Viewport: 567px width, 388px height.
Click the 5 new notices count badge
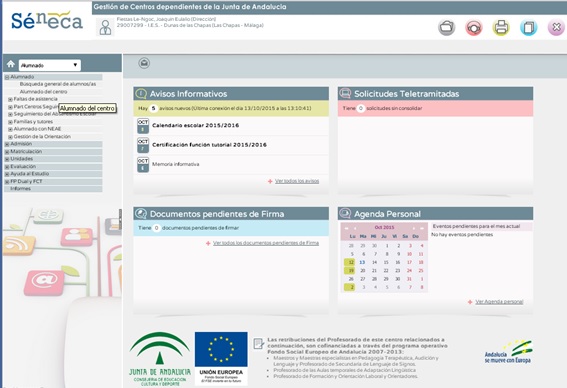pyautogui.click(x=153, y=108)
